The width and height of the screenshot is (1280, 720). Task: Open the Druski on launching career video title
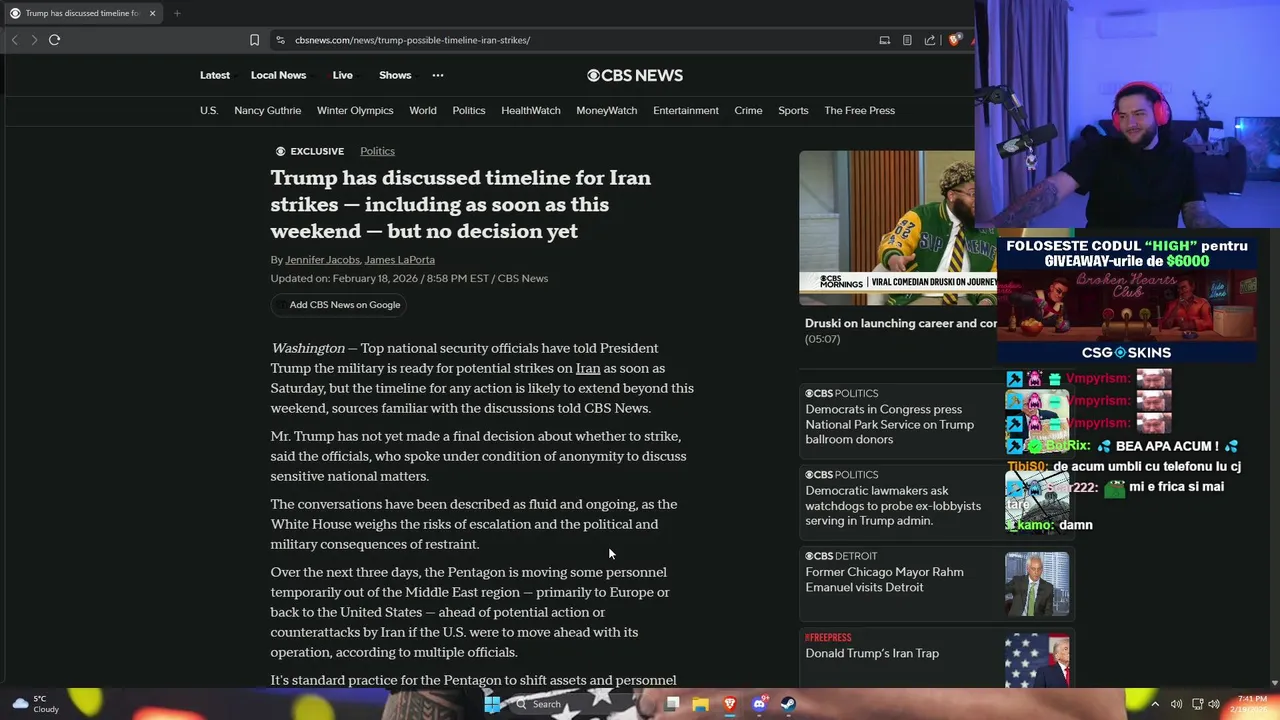click(901, 323)
